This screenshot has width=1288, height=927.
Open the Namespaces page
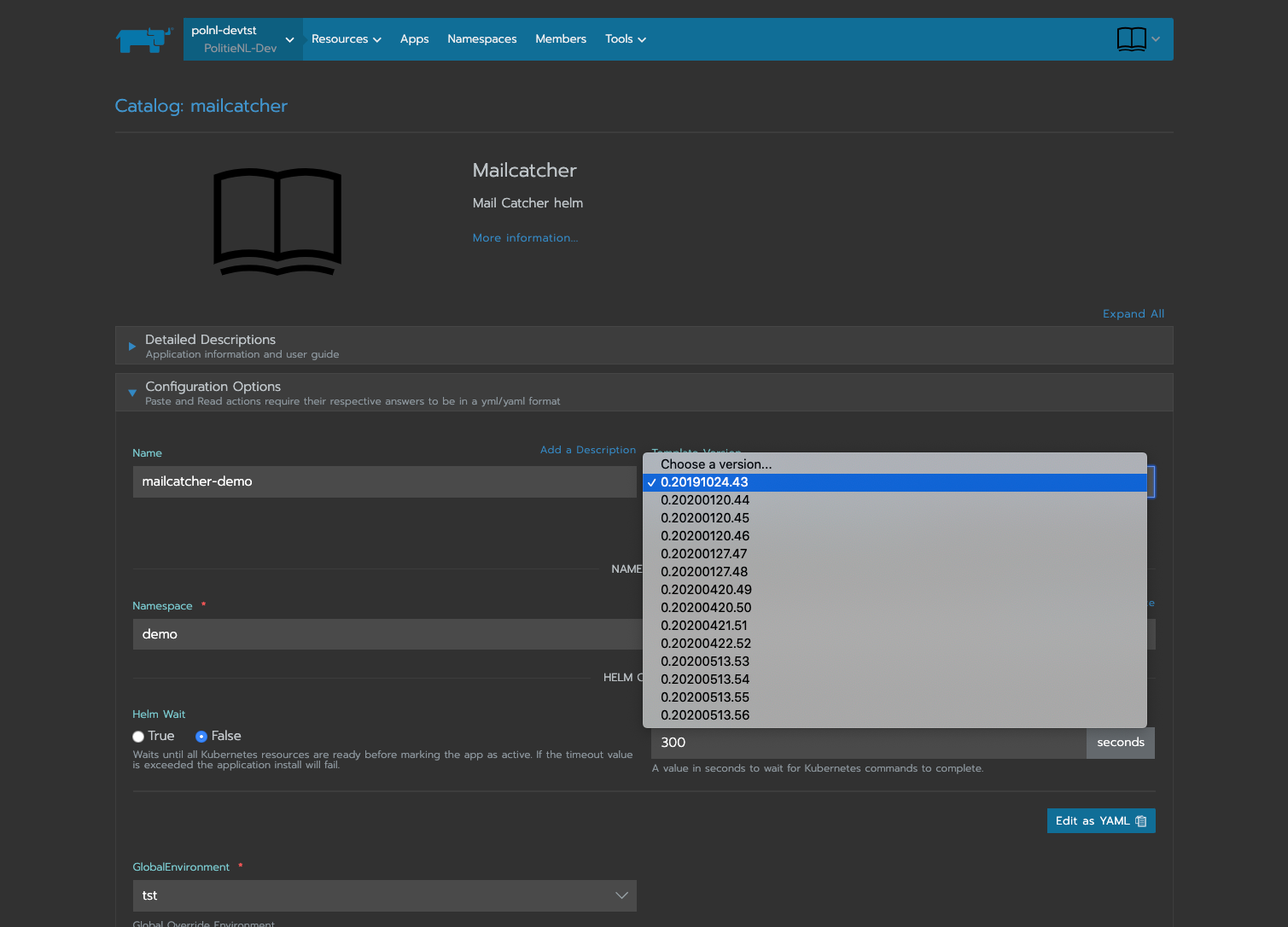(481, 39)
